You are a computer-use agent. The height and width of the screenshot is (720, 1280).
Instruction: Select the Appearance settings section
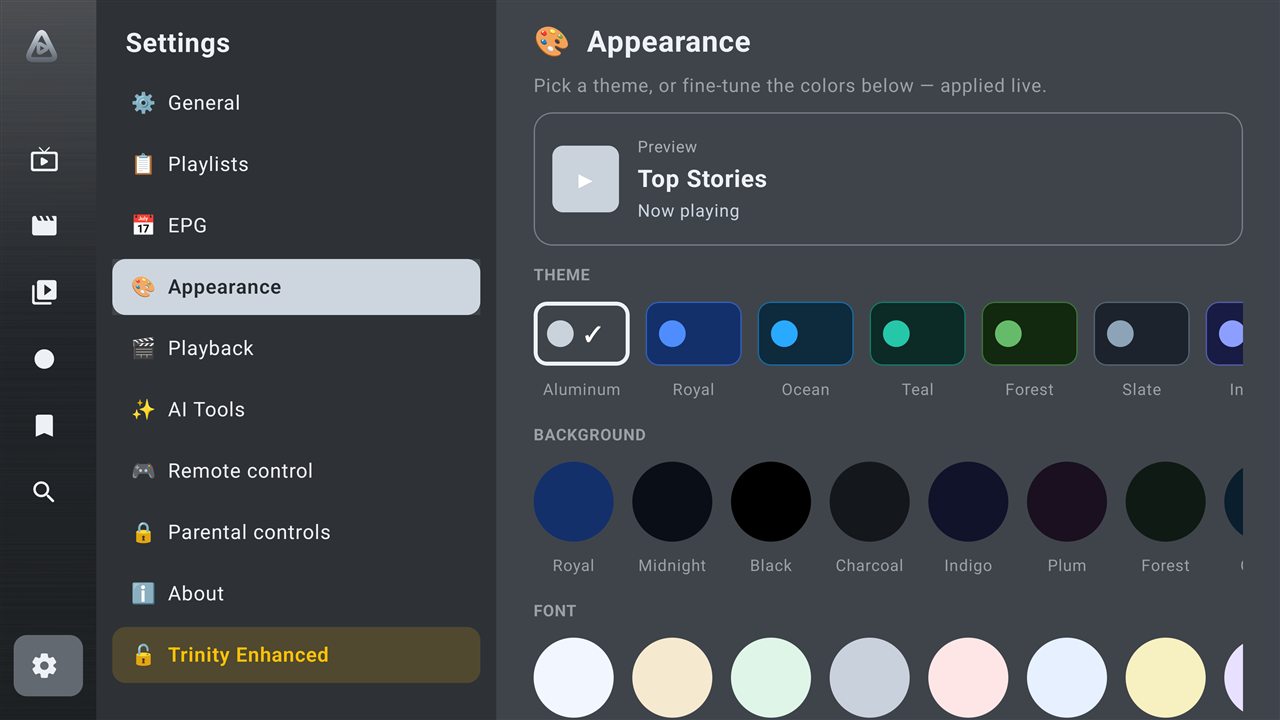(x=296, y=287)
